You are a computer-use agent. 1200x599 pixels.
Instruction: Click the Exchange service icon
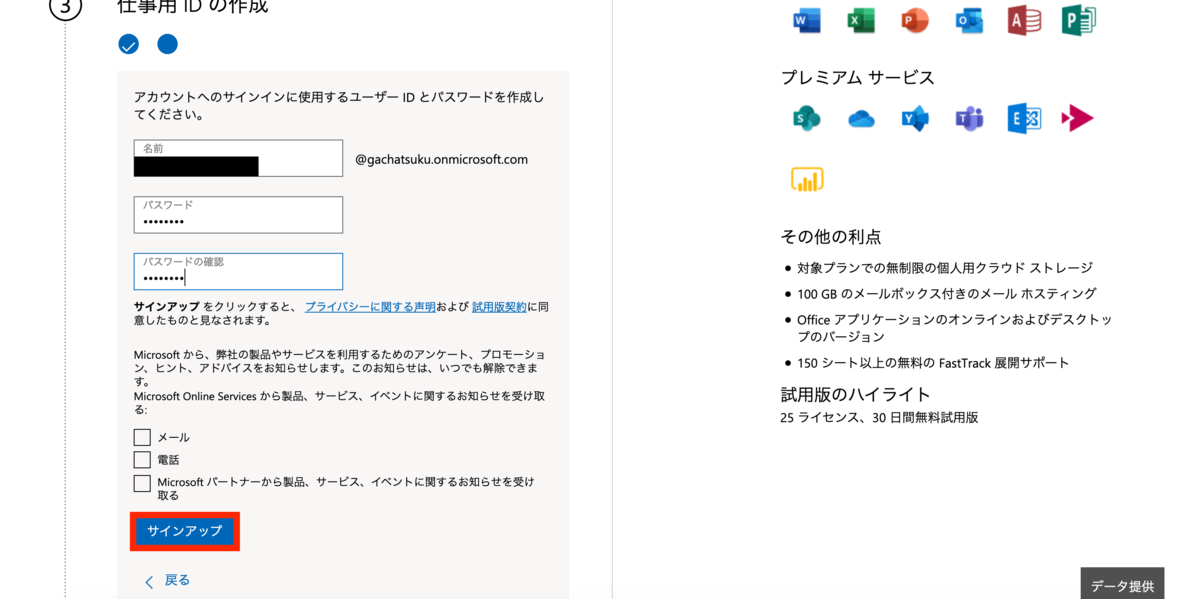click(1024, 118)
